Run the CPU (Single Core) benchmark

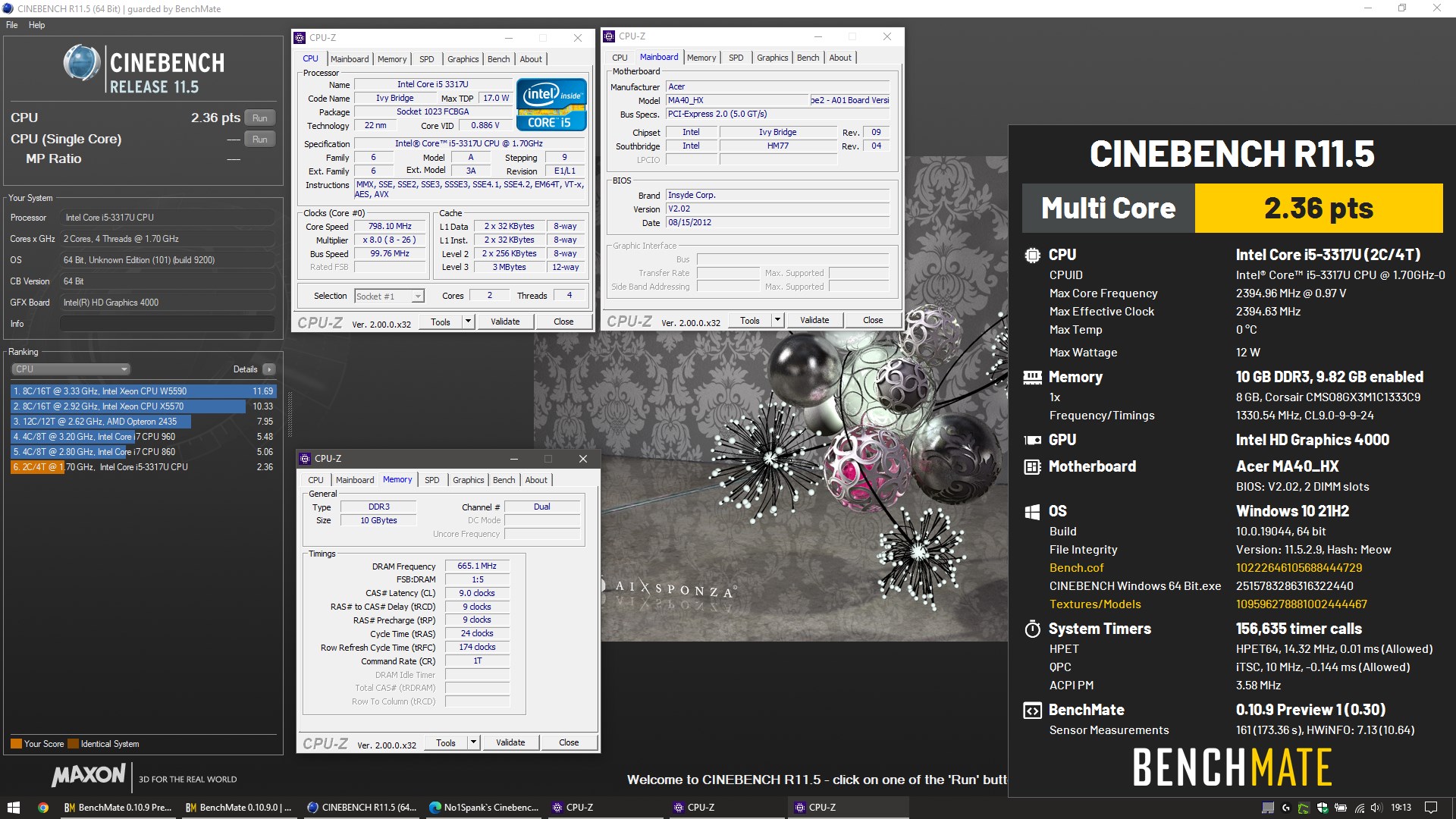[260, 140]
